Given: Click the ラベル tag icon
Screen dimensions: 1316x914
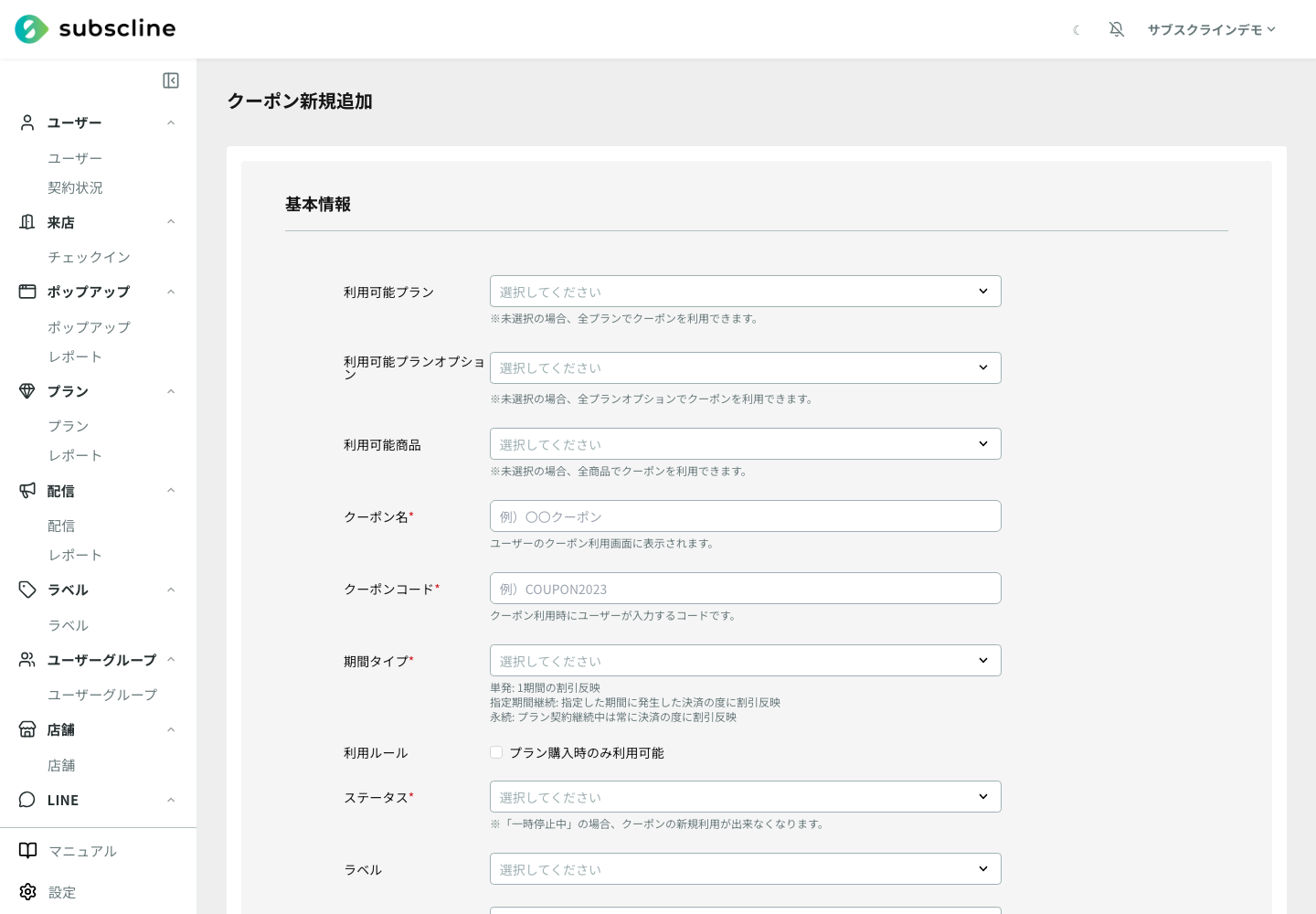Looking at the screenshot, I should (x=27, y=590).
